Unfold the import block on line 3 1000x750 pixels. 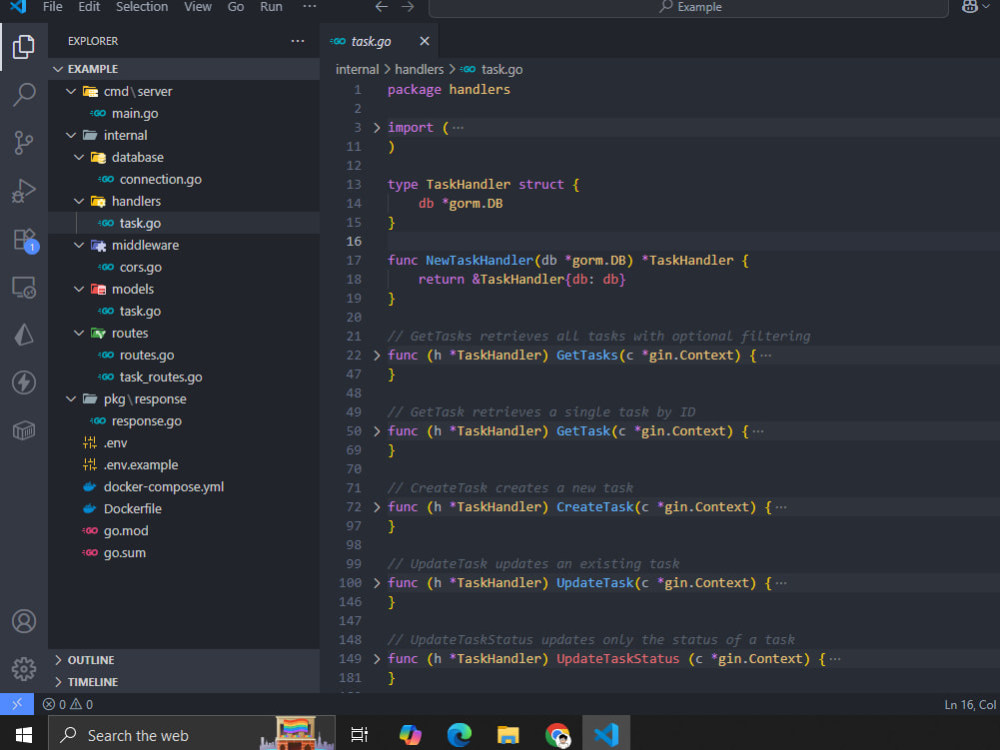[377, 128]
